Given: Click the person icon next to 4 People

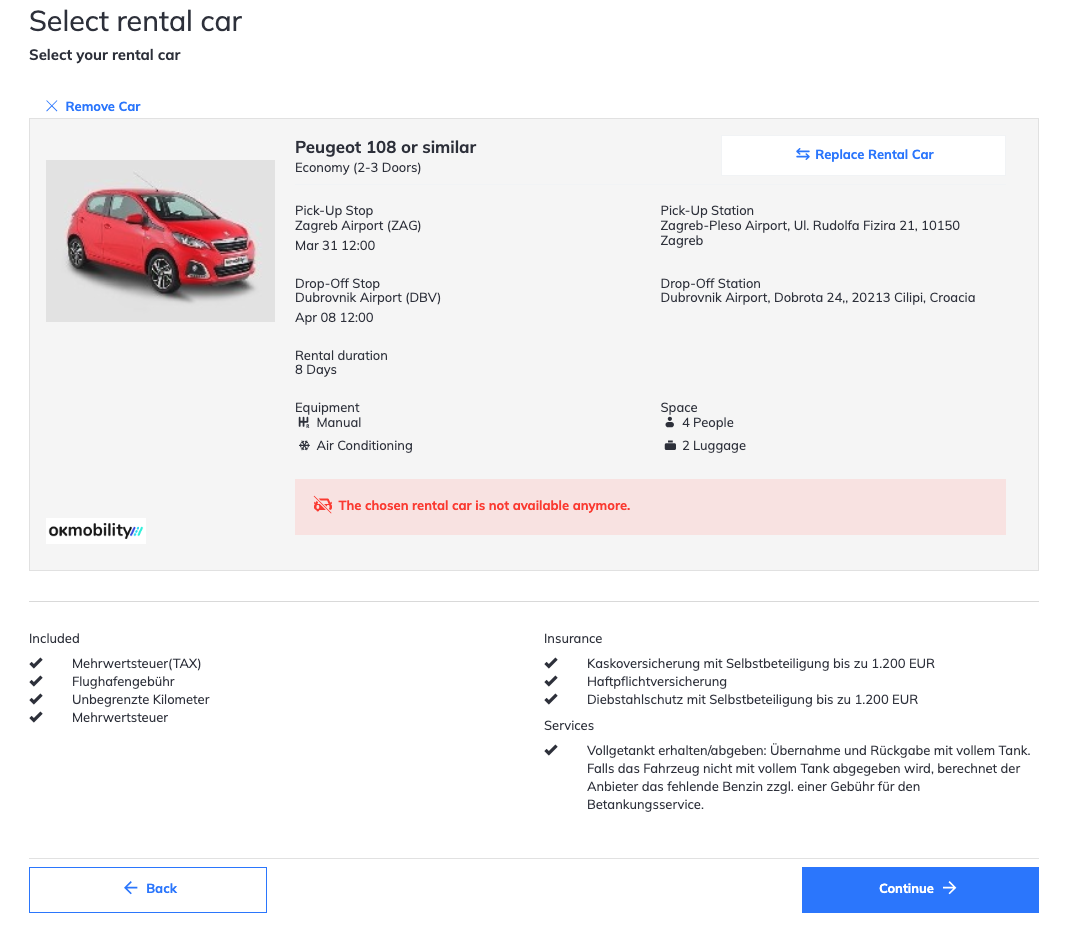Looking at the screenshot, I should click(x=670, y=423).
